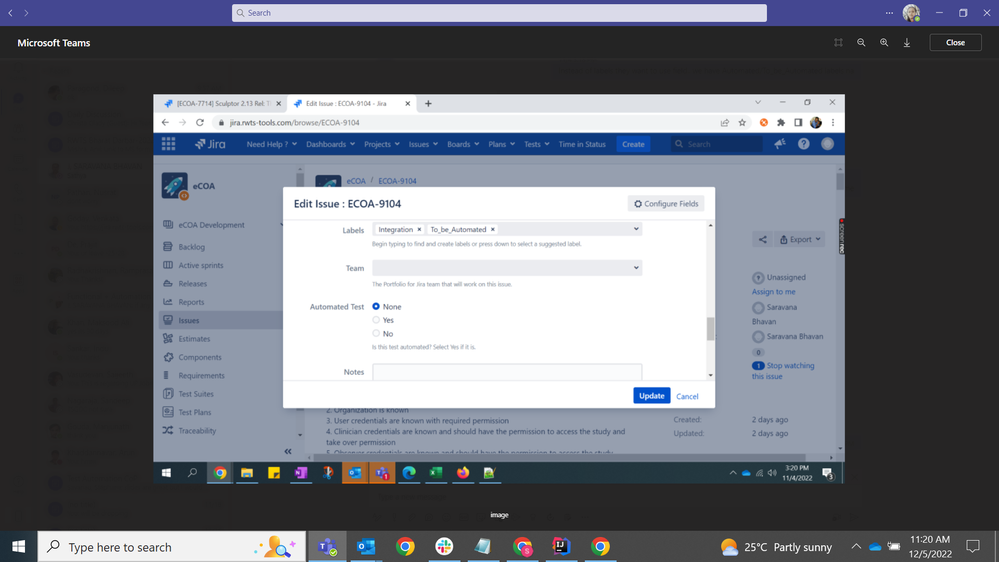Click Stop watching this issue
The width and height of the screenshot is (999, 562).
pos(782,371)
